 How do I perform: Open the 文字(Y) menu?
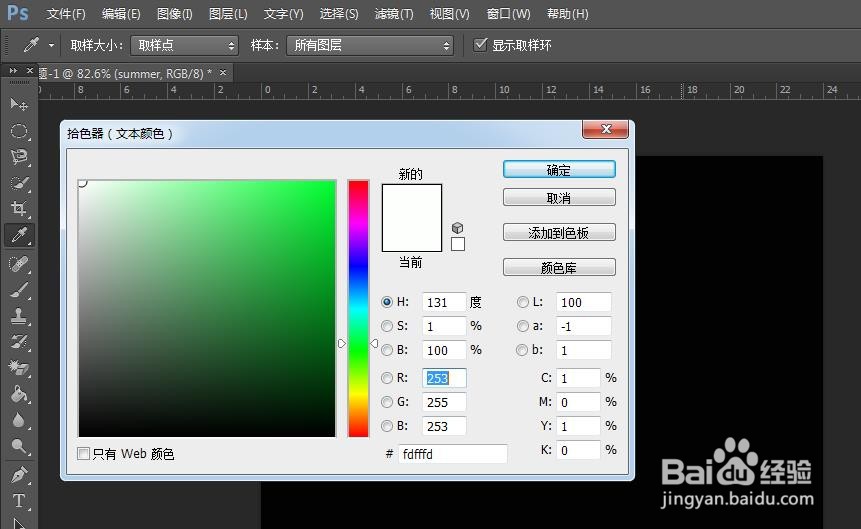pyautogui.click(x=283, y=14)
